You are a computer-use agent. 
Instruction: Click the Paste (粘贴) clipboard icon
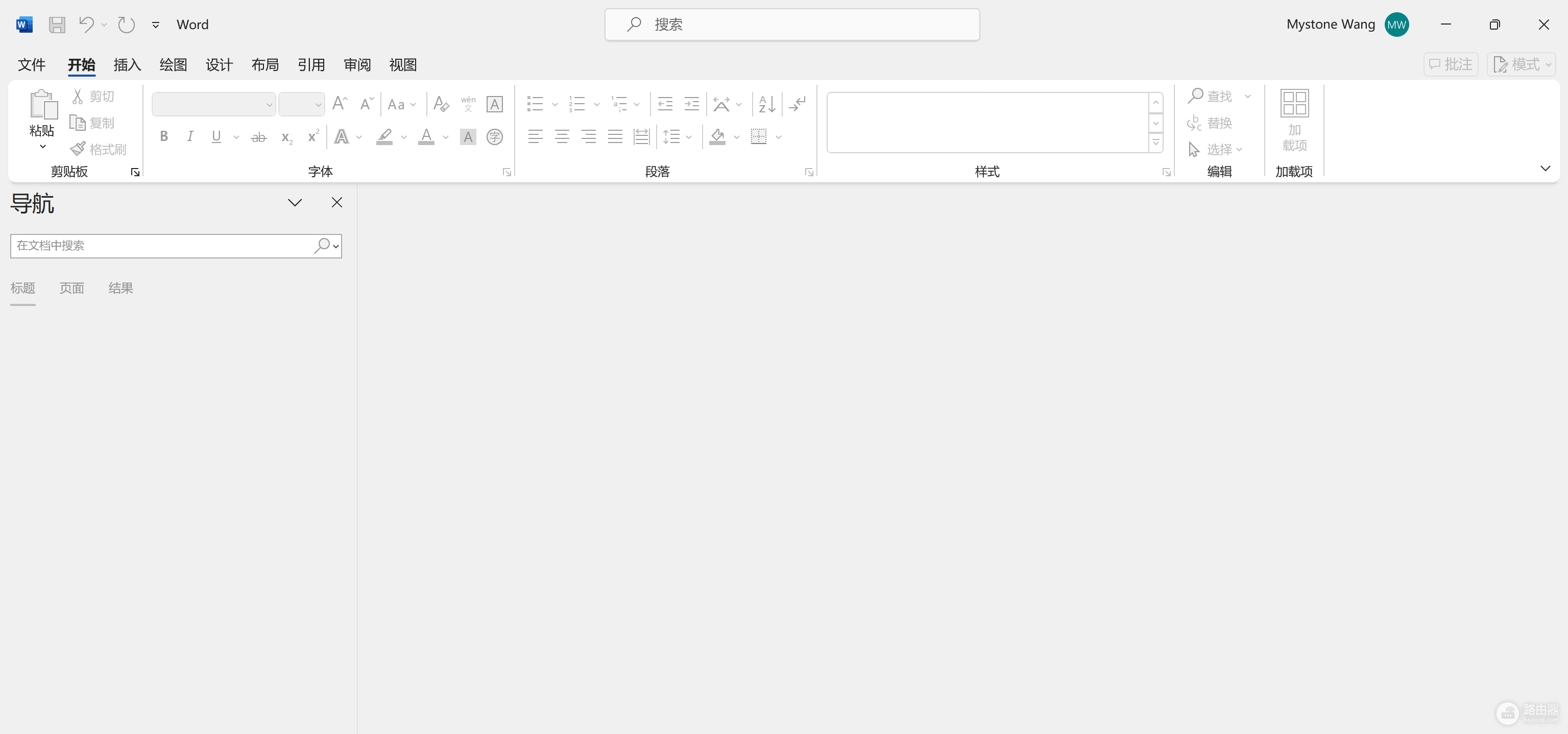43,104
